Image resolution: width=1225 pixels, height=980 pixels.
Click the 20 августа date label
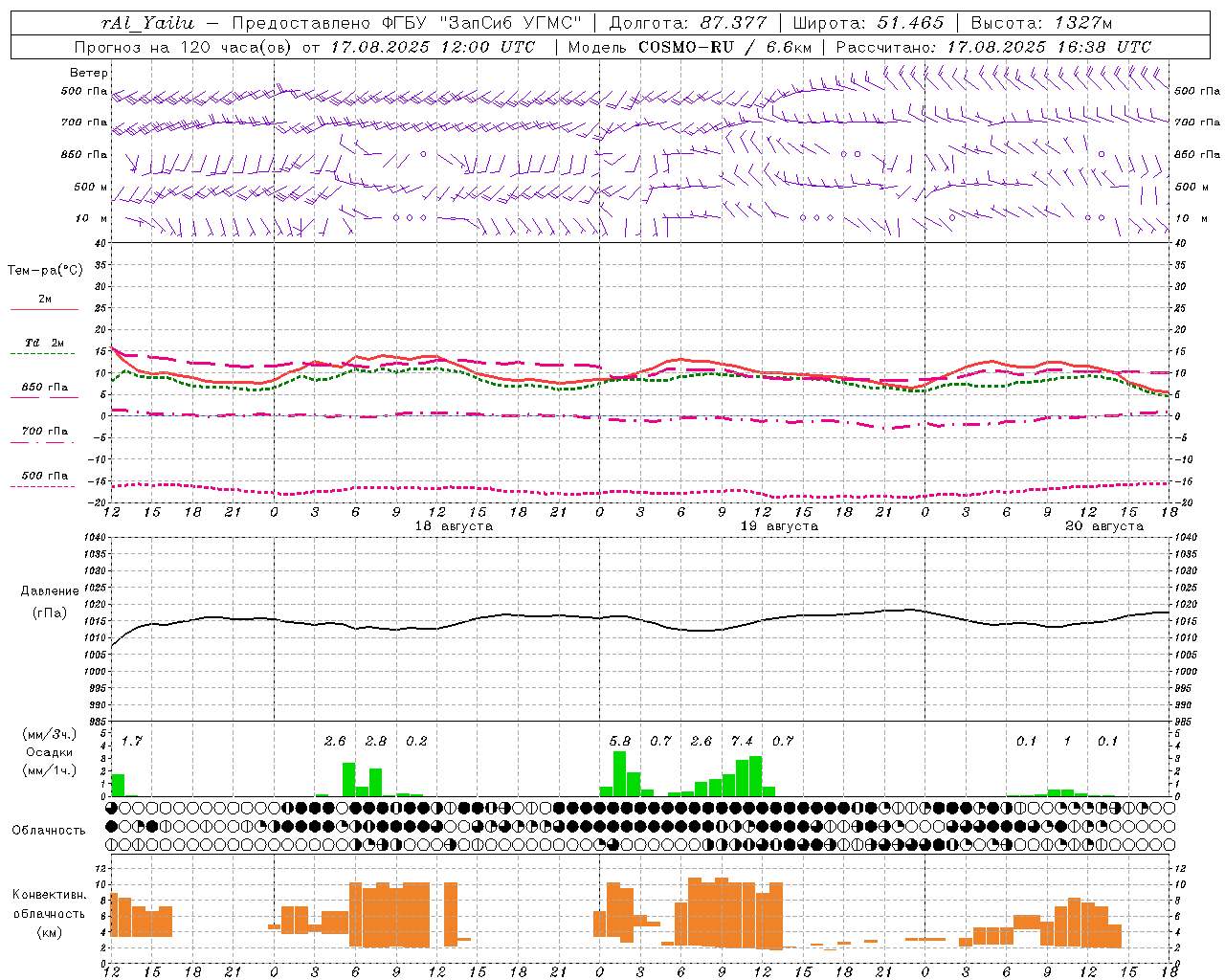pos(1104,526)
